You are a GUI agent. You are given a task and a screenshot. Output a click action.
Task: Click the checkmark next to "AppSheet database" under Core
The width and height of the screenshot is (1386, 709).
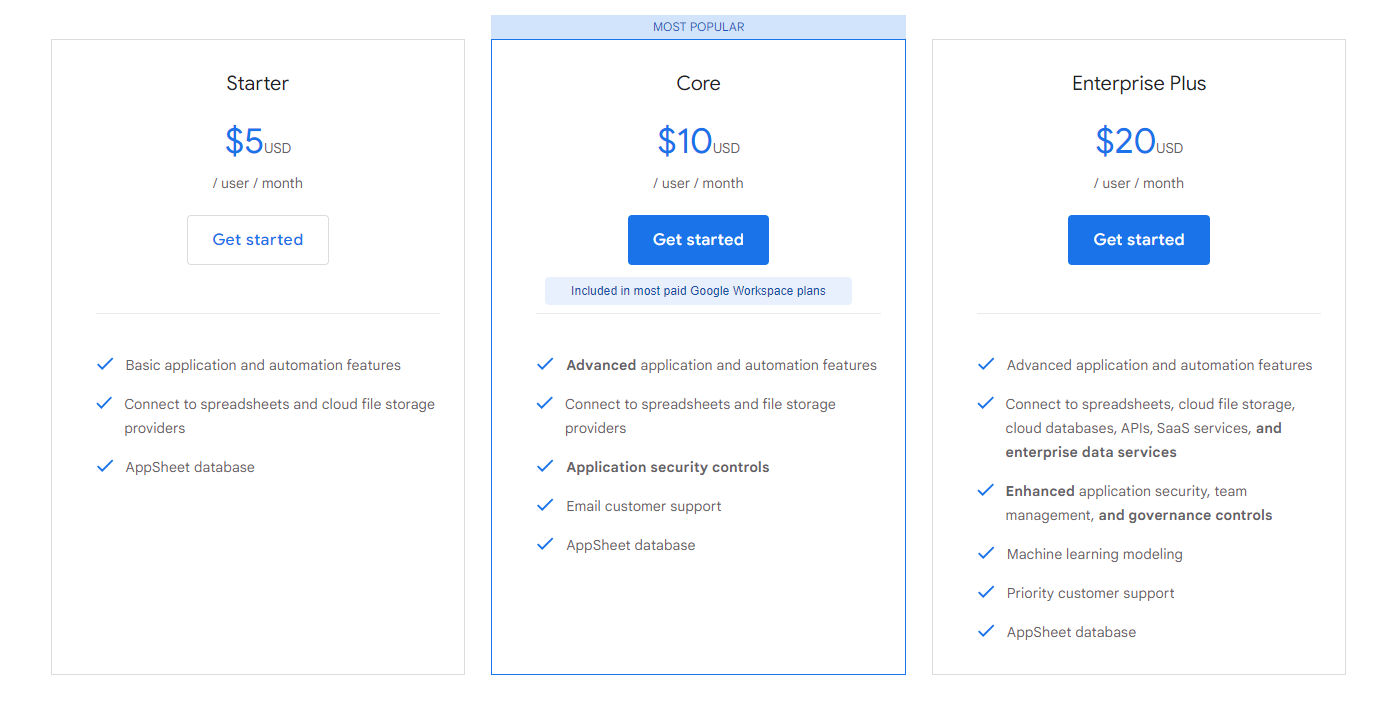(x=545, y=544)
